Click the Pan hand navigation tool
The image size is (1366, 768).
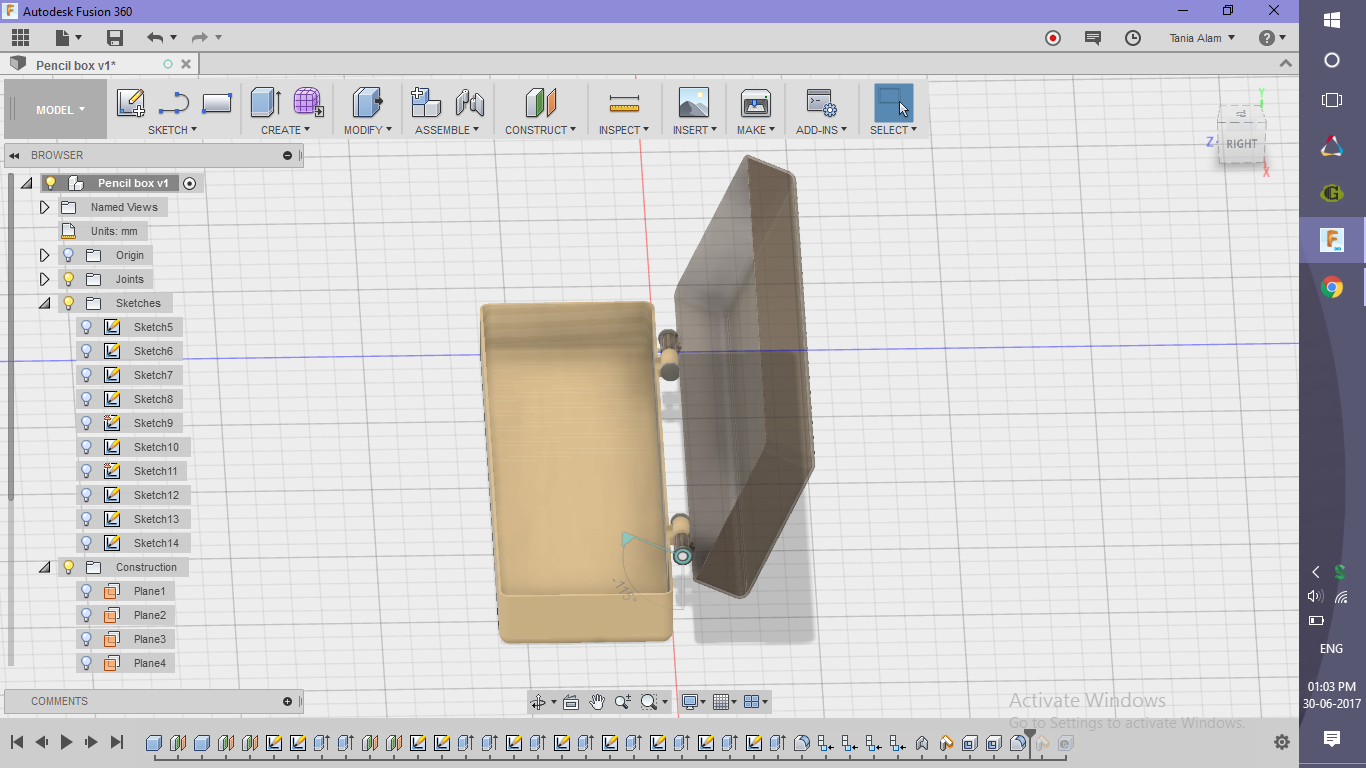pos(597,702)
